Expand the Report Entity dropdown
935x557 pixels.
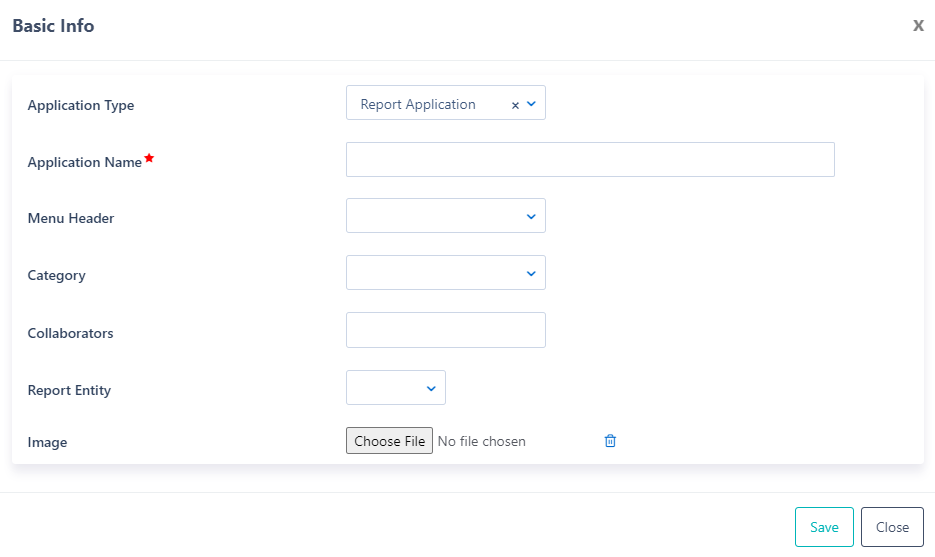click(396, 388)
